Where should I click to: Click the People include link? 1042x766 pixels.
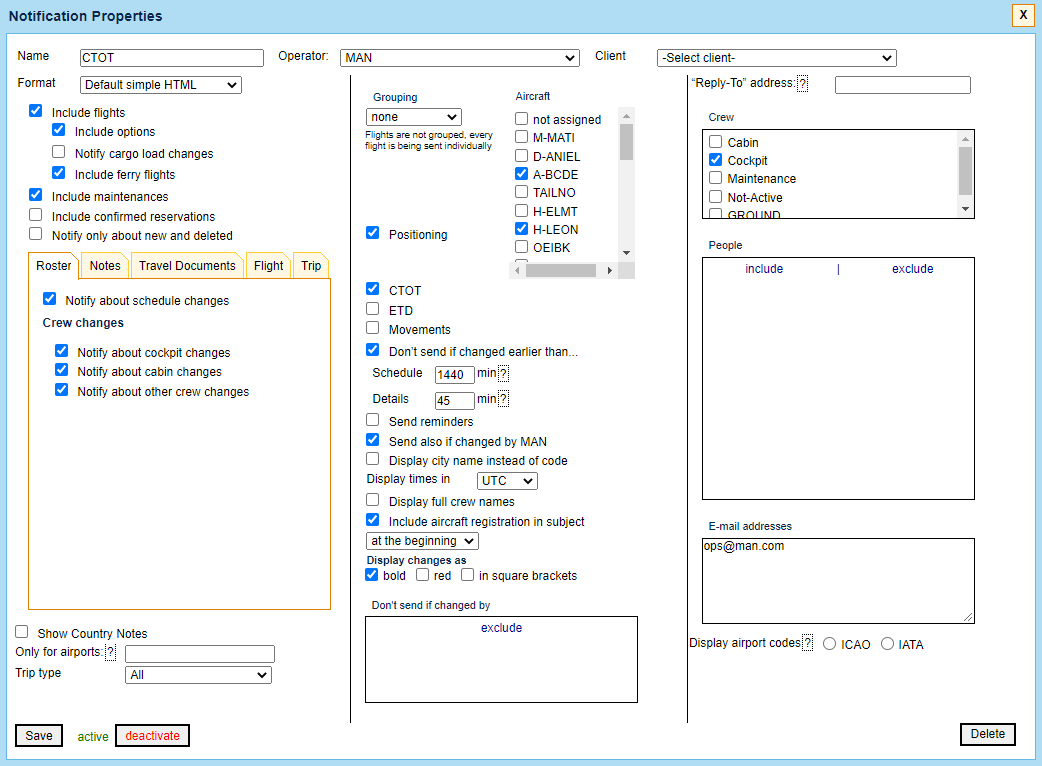[764, 269]
